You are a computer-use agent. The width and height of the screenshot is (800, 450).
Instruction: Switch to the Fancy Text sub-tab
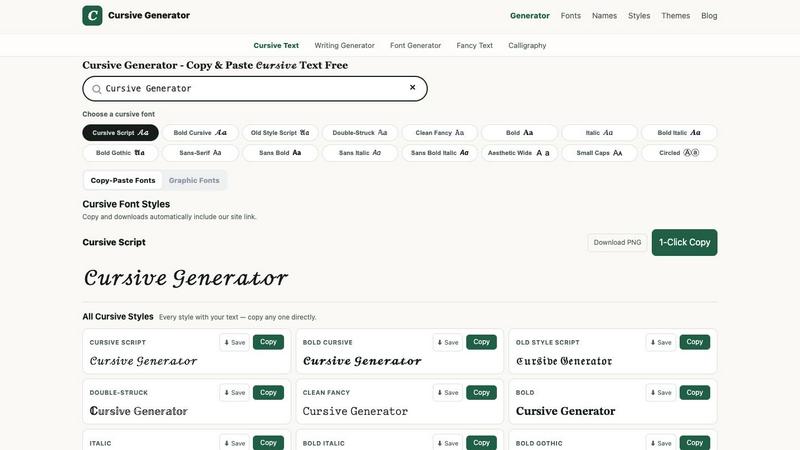pyautogui.click(x=474, y=45)
